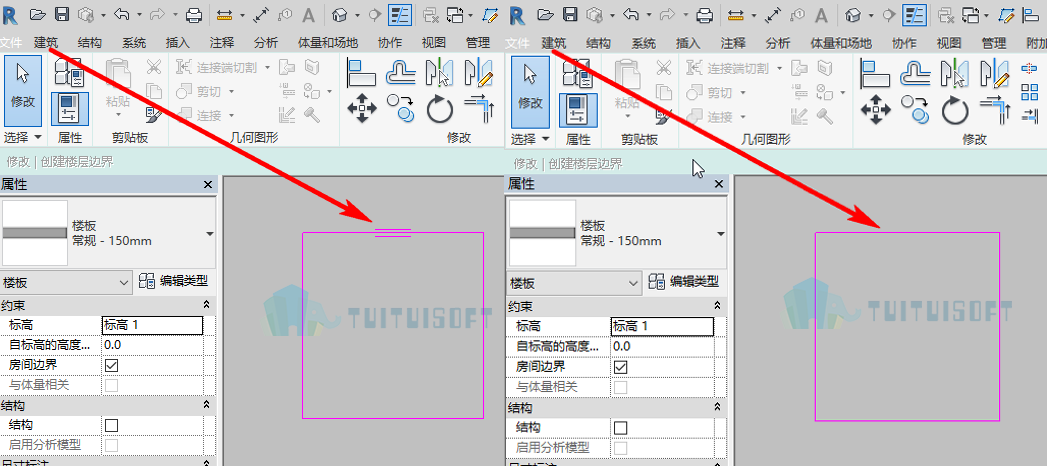Image resolution: width=1047 pixels, height=466 pixels.
Task: Enable 结构 checkbox in right Properties panel
Action: click(620, 427)
